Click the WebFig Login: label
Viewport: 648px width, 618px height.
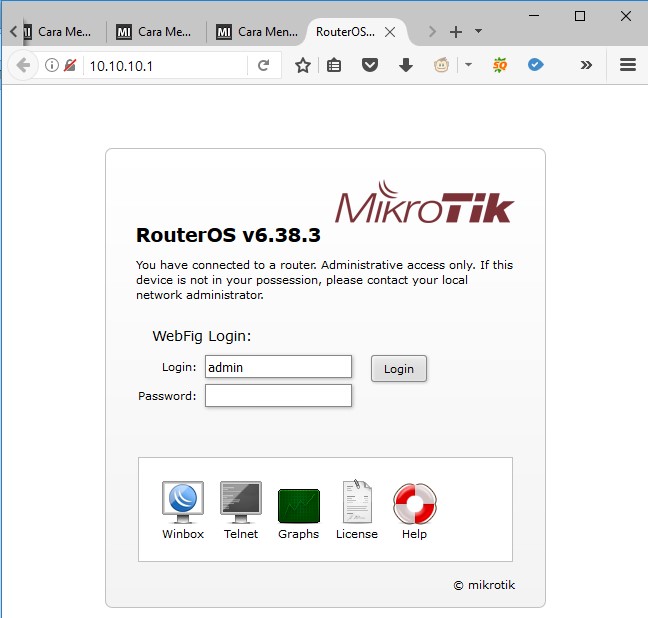202,336
